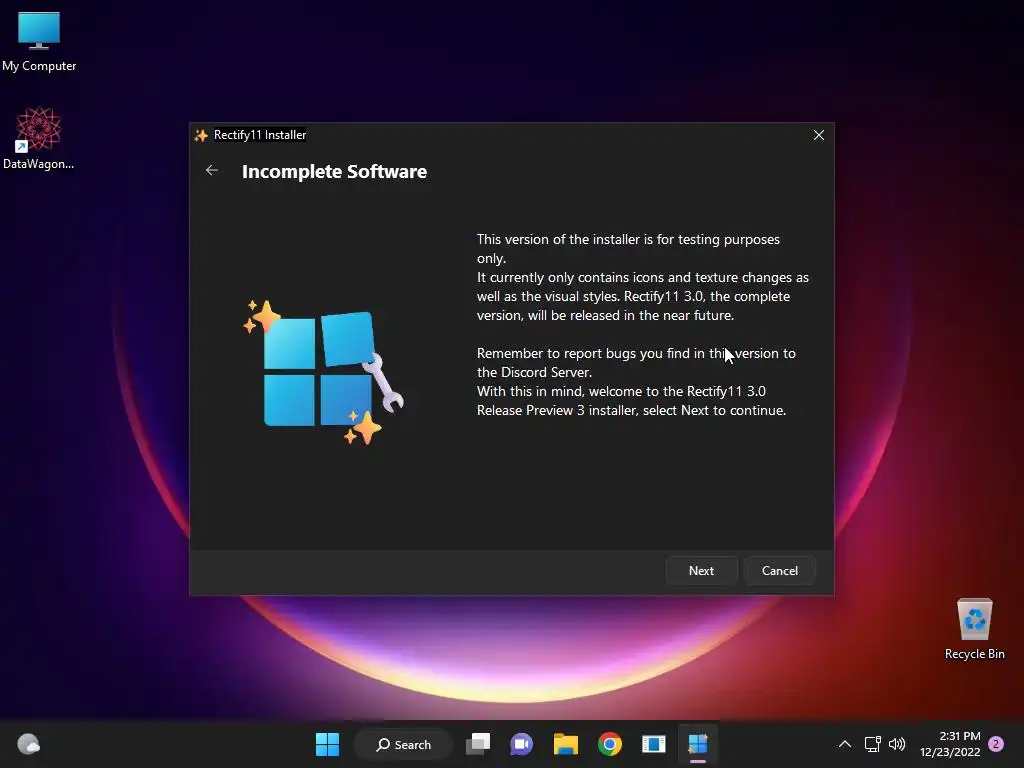This screenshot has width=1024, height=768.
Task: Open notifications badge showing 2
Action: (x=996, y=744)
